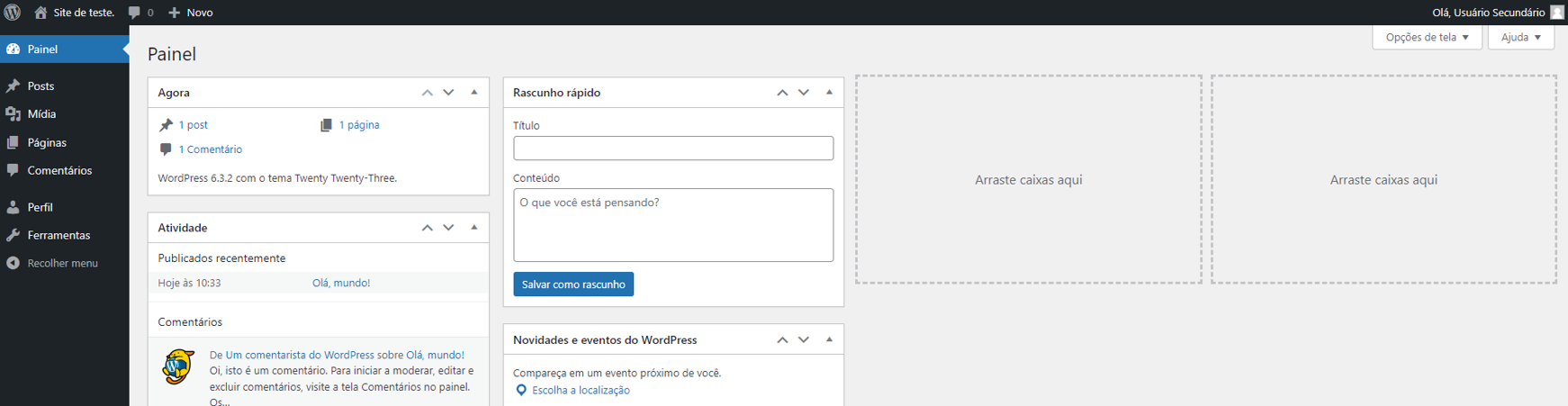Click the Ferramentas wrench icon in sidebar

click(14, 235)
